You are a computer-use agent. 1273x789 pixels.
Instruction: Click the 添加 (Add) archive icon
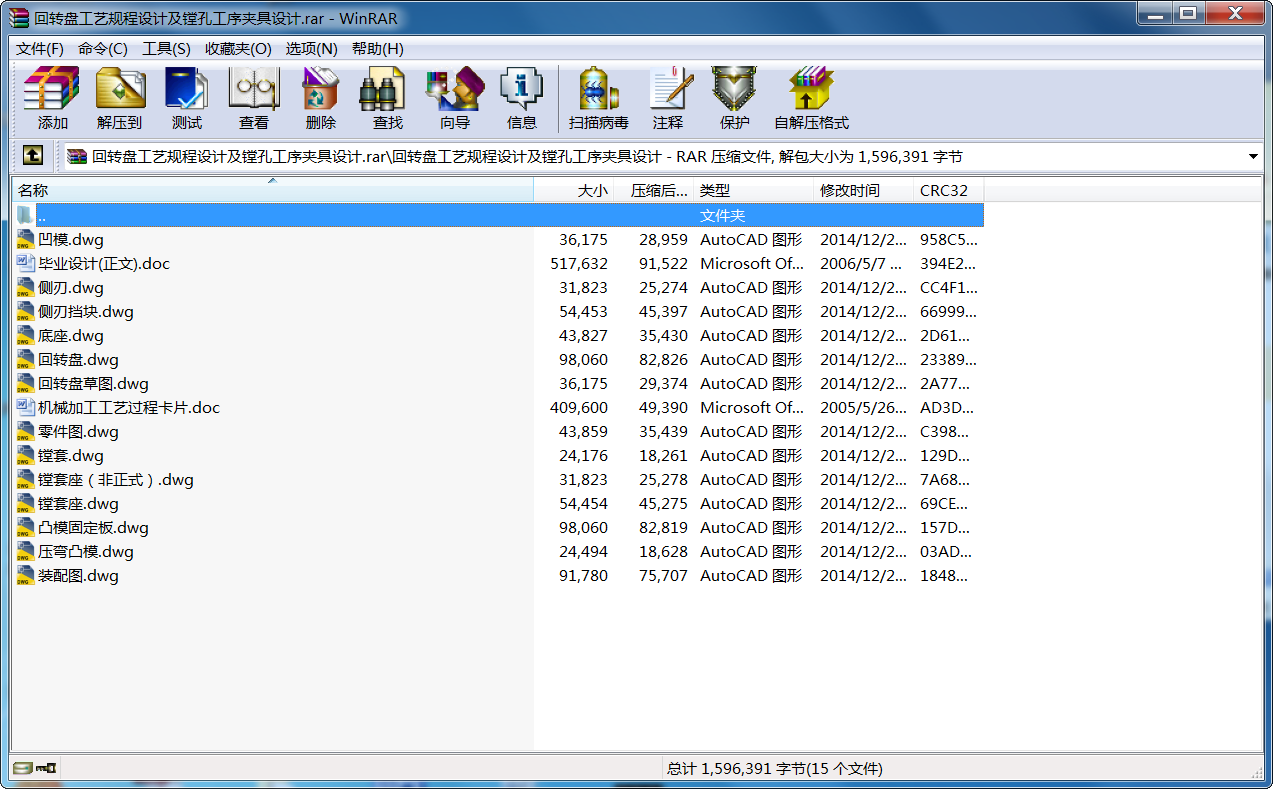pyautogui.click(x=50, y=97)
